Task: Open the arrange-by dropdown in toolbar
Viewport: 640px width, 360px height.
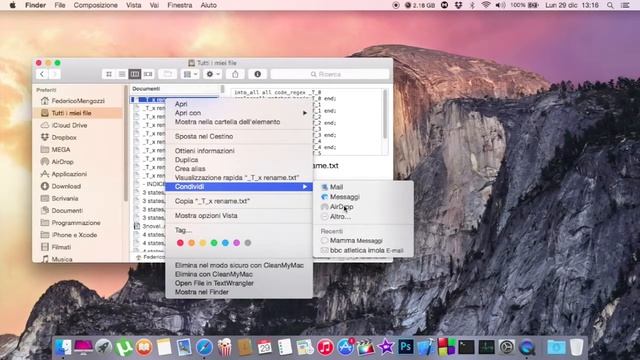Action: pos(190,74)
